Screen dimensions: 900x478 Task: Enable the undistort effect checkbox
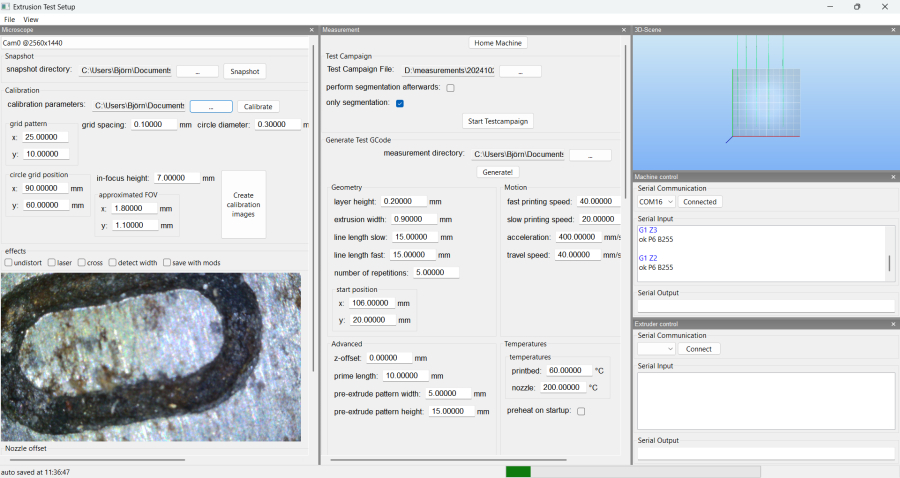(9, 263)
